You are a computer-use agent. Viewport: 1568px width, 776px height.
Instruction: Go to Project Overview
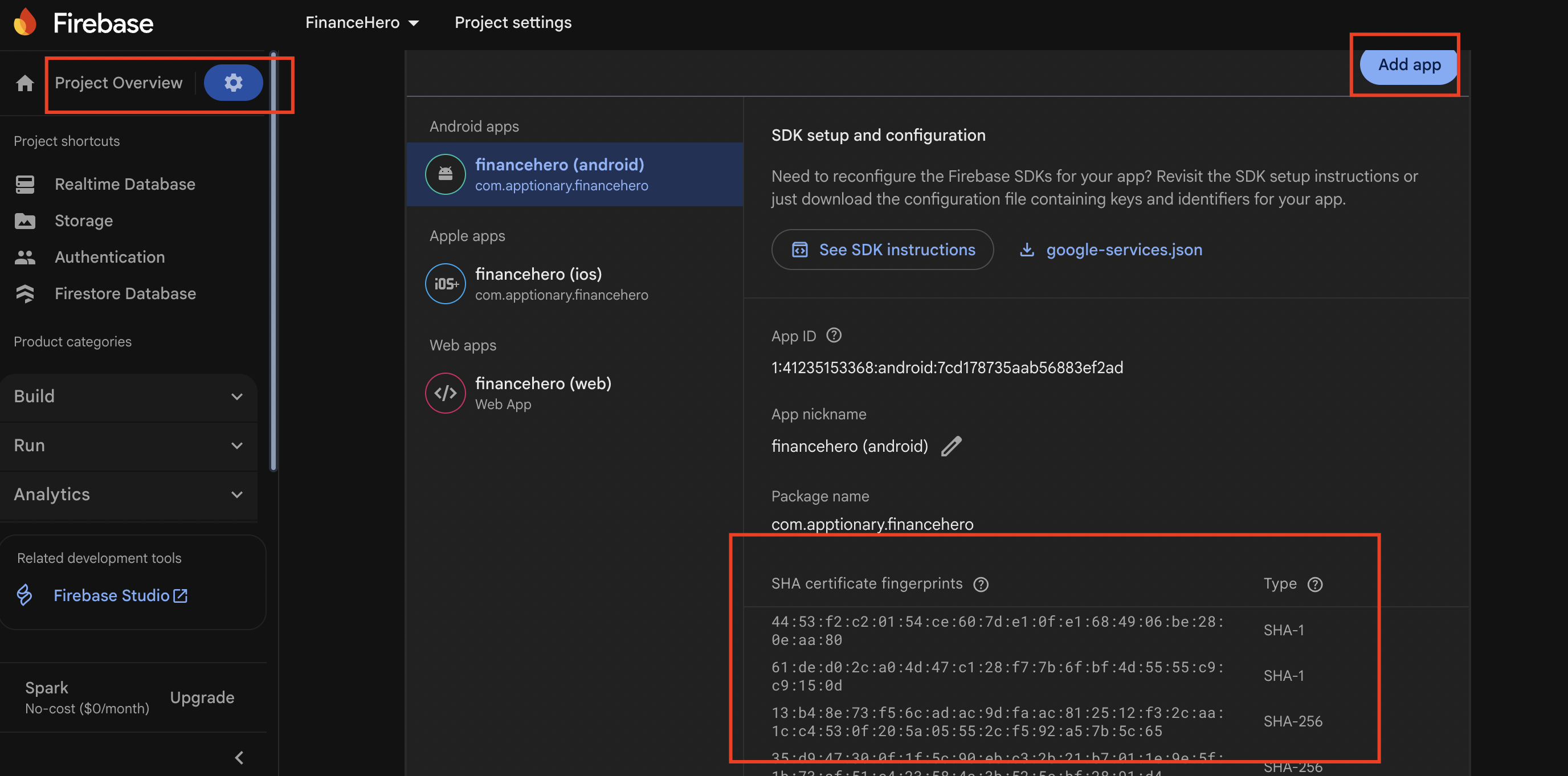click(x=118, y=82)
